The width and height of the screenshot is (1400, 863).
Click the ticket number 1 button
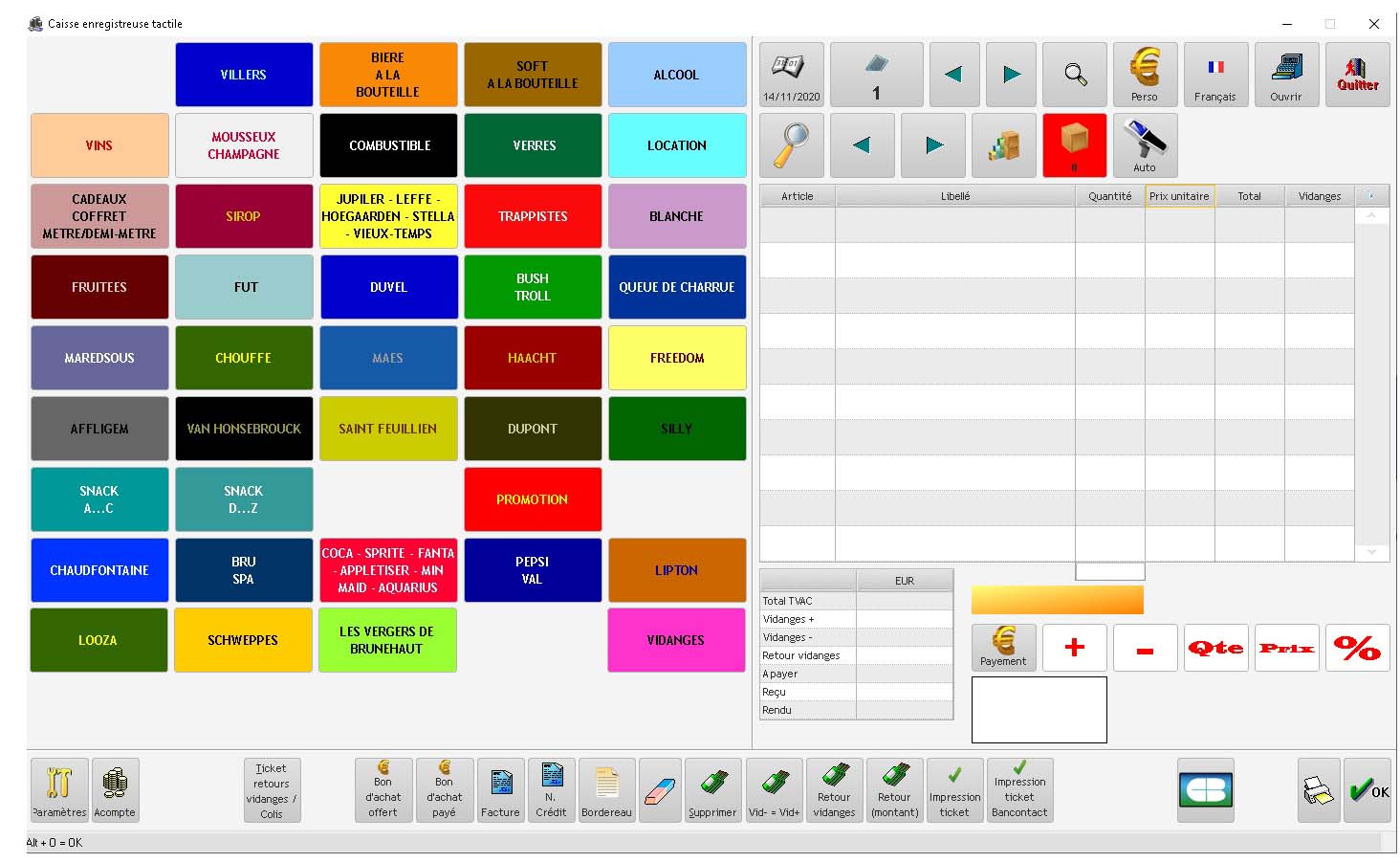(877, 75)
